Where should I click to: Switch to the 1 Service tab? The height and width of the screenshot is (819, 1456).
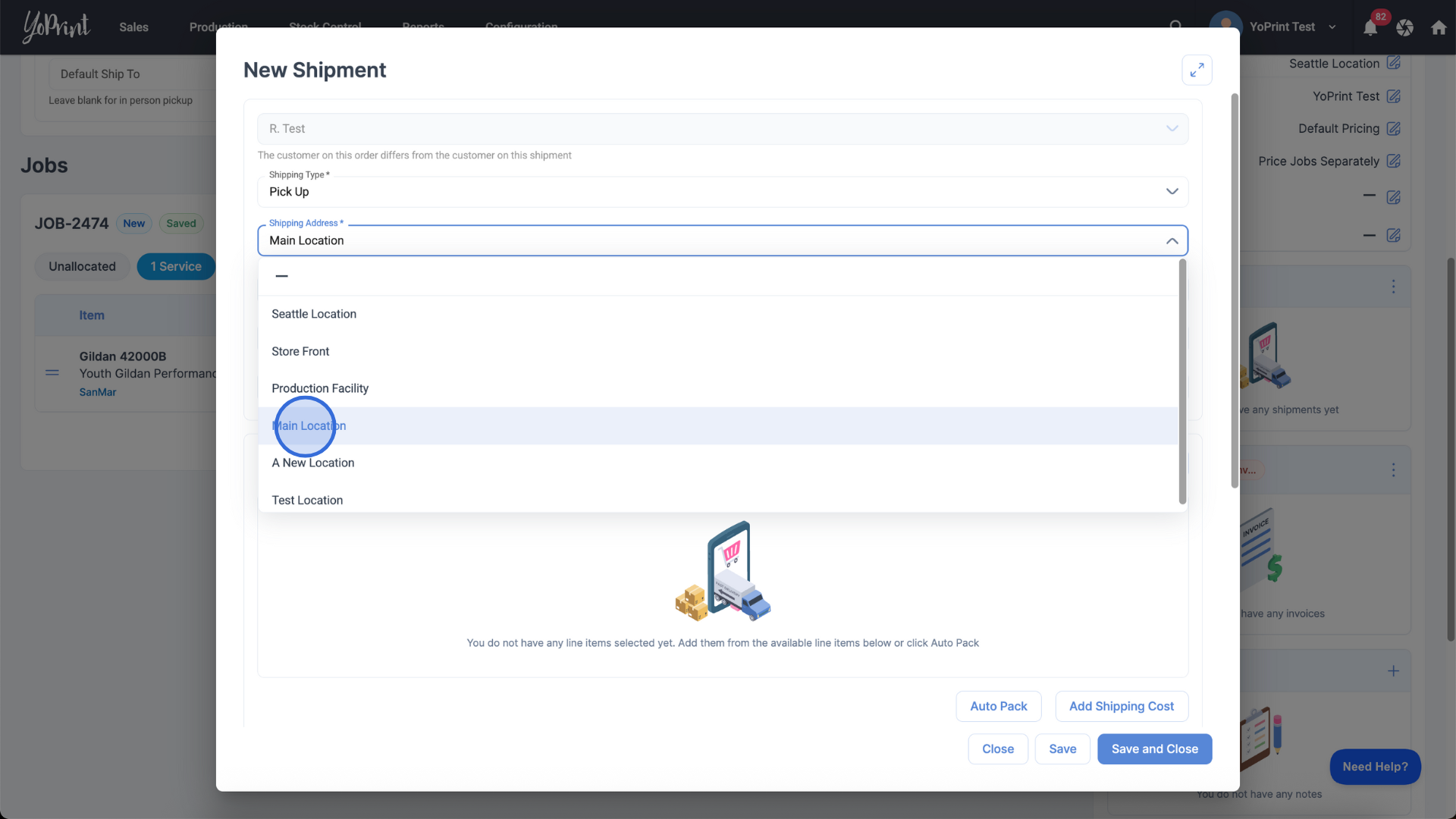point(176,267)
